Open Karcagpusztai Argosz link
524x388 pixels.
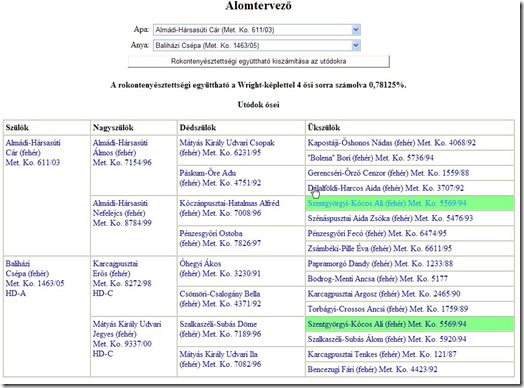384,294
